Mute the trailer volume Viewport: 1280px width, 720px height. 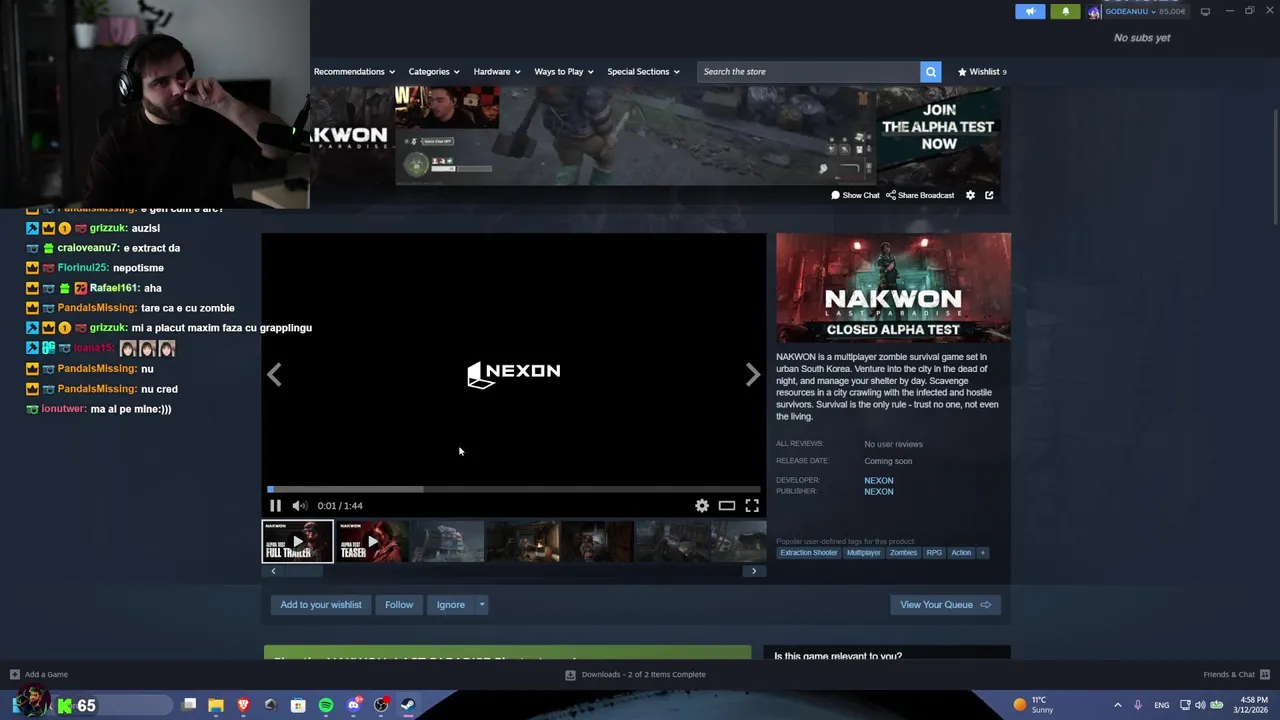click(299, 506)
